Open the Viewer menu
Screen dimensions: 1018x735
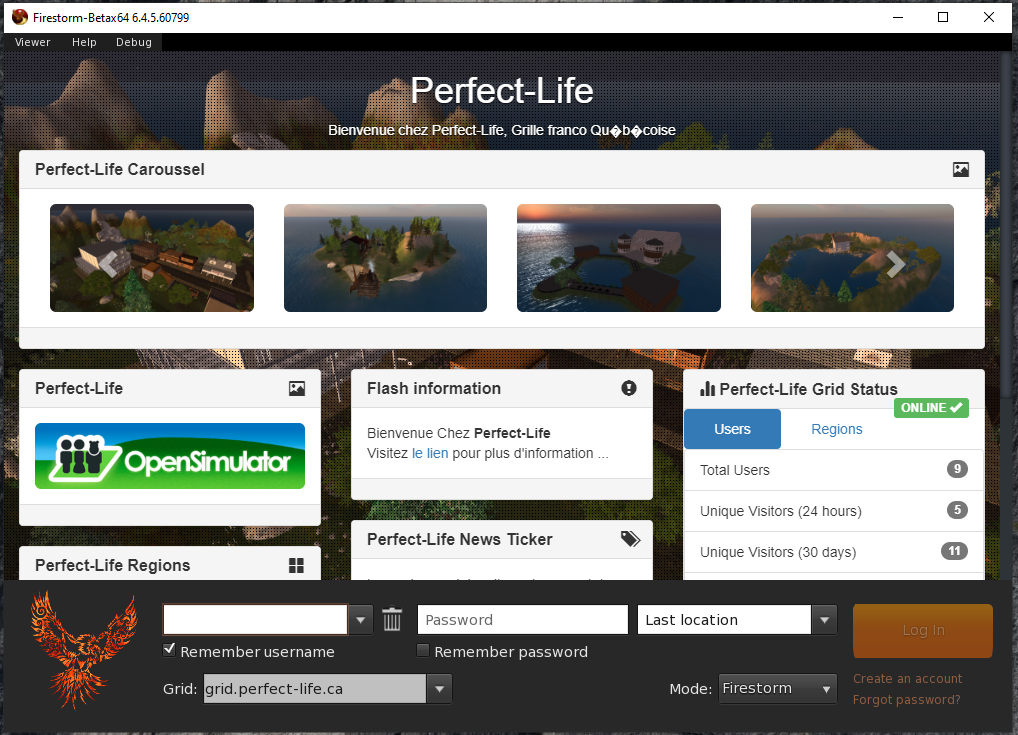pos(32,42)
